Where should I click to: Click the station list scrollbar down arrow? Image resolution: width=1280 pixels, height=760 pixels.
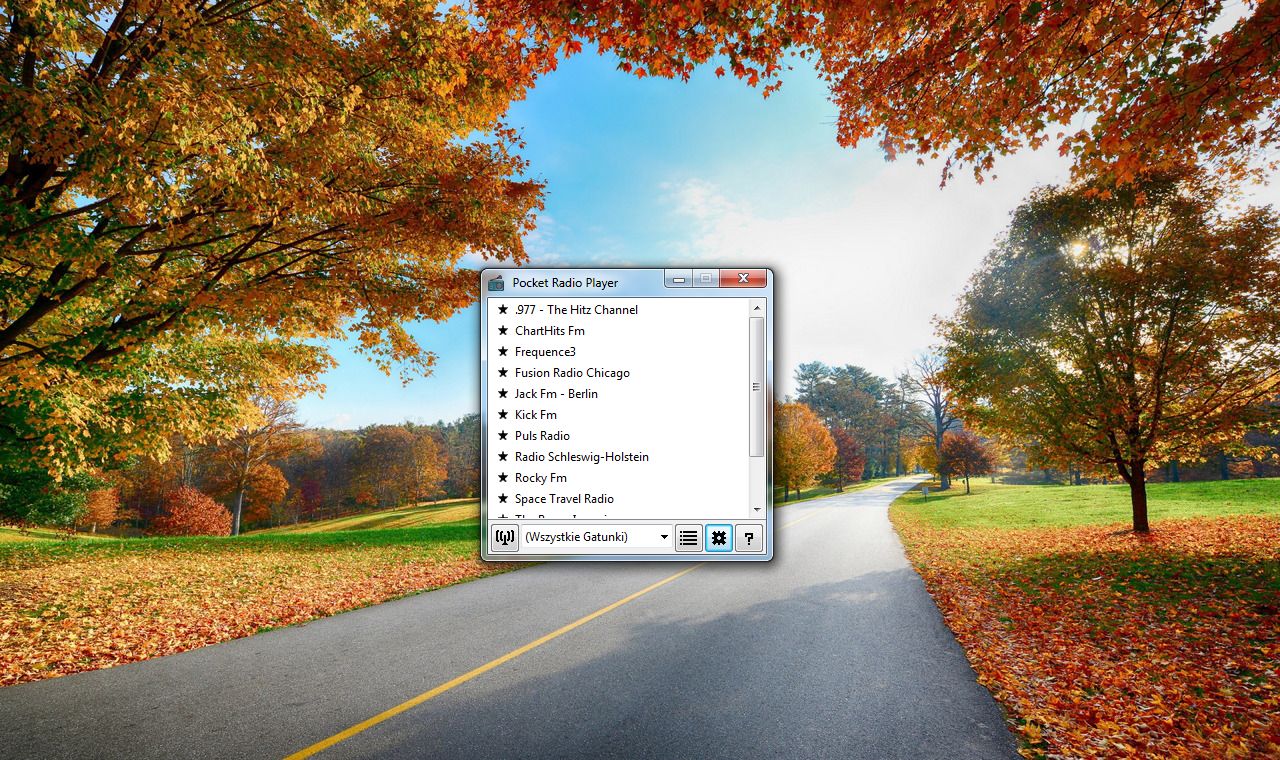point(757,509)
